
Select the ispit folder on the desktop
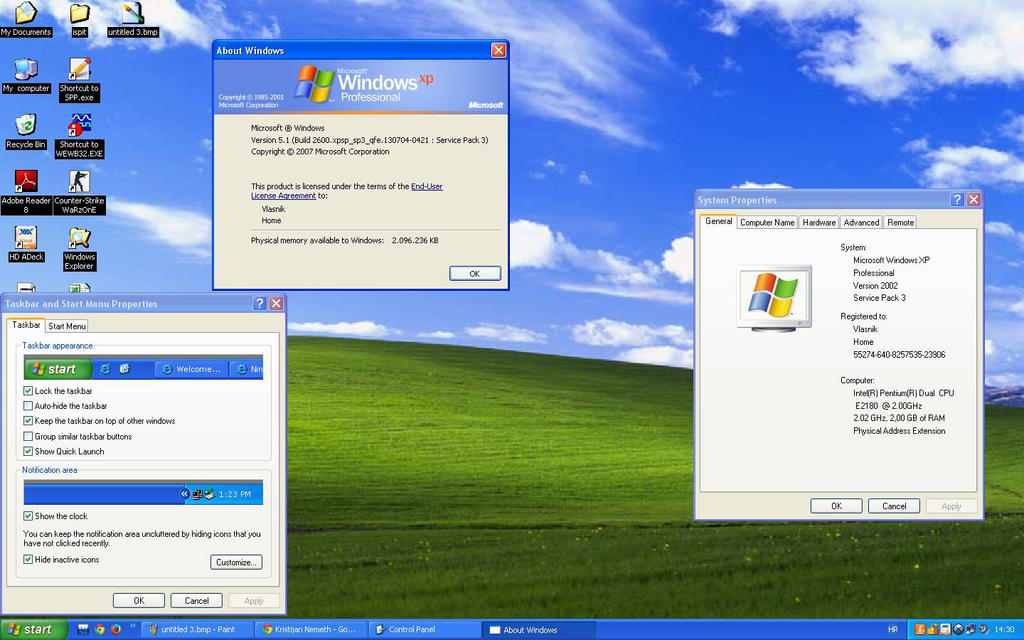tap(79, 19)
